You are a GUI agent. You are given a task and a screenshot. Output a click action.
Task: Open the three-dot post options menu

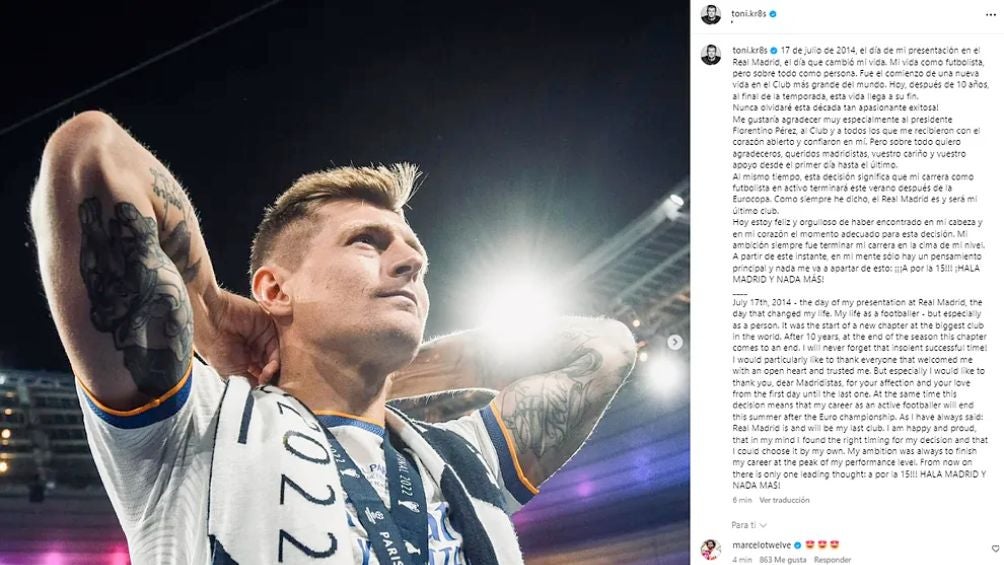point(991,14)
